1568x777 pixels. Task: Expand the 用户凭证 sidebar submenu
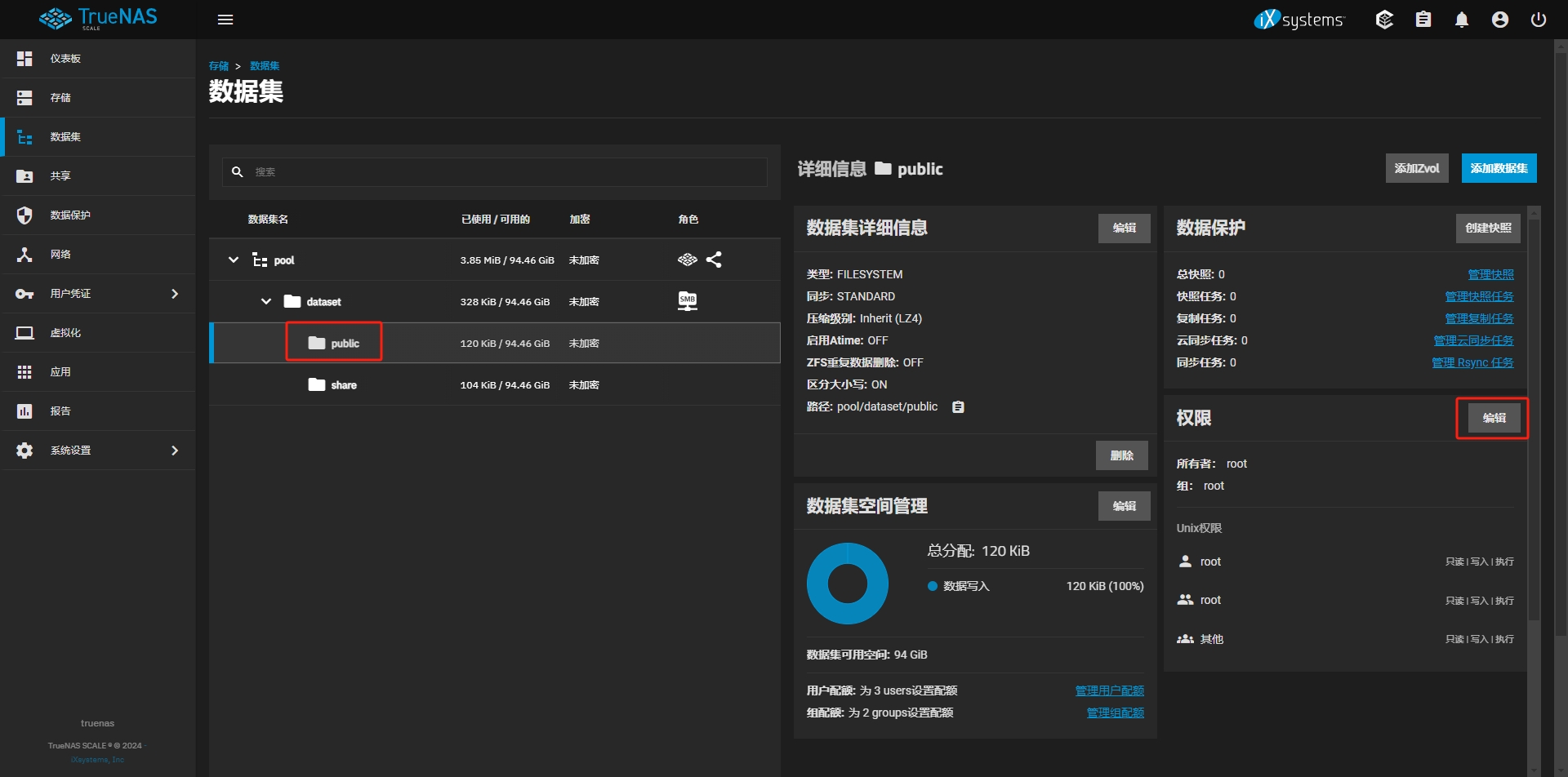[x=174, y=294]
